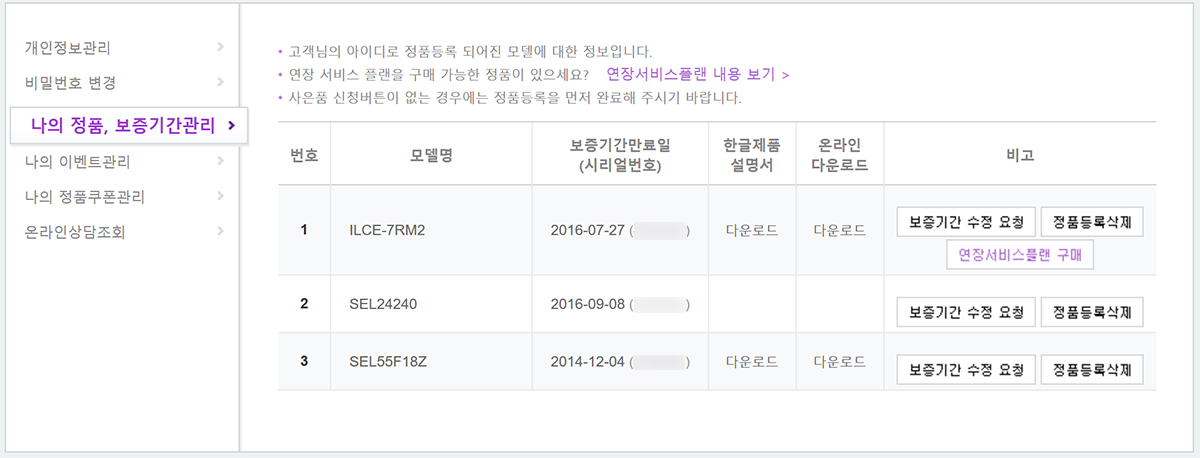Open 나의 정품쿠폰관리 menu item
Image resolution: width=1200 pixels, height=458 pixels.
click(x=84, y=197)
